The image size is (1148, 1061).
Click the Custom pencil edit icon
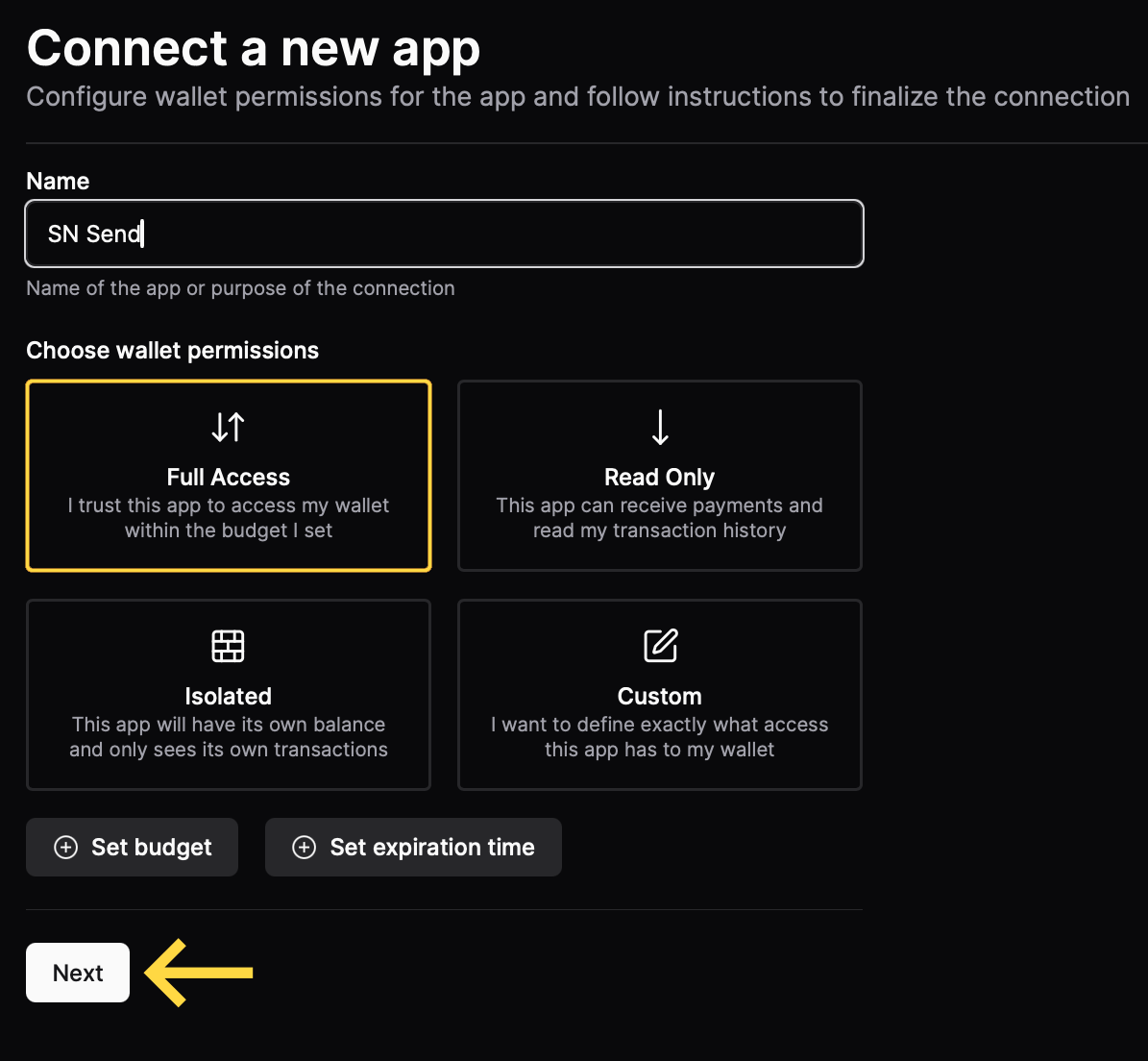tap(660, 646)
